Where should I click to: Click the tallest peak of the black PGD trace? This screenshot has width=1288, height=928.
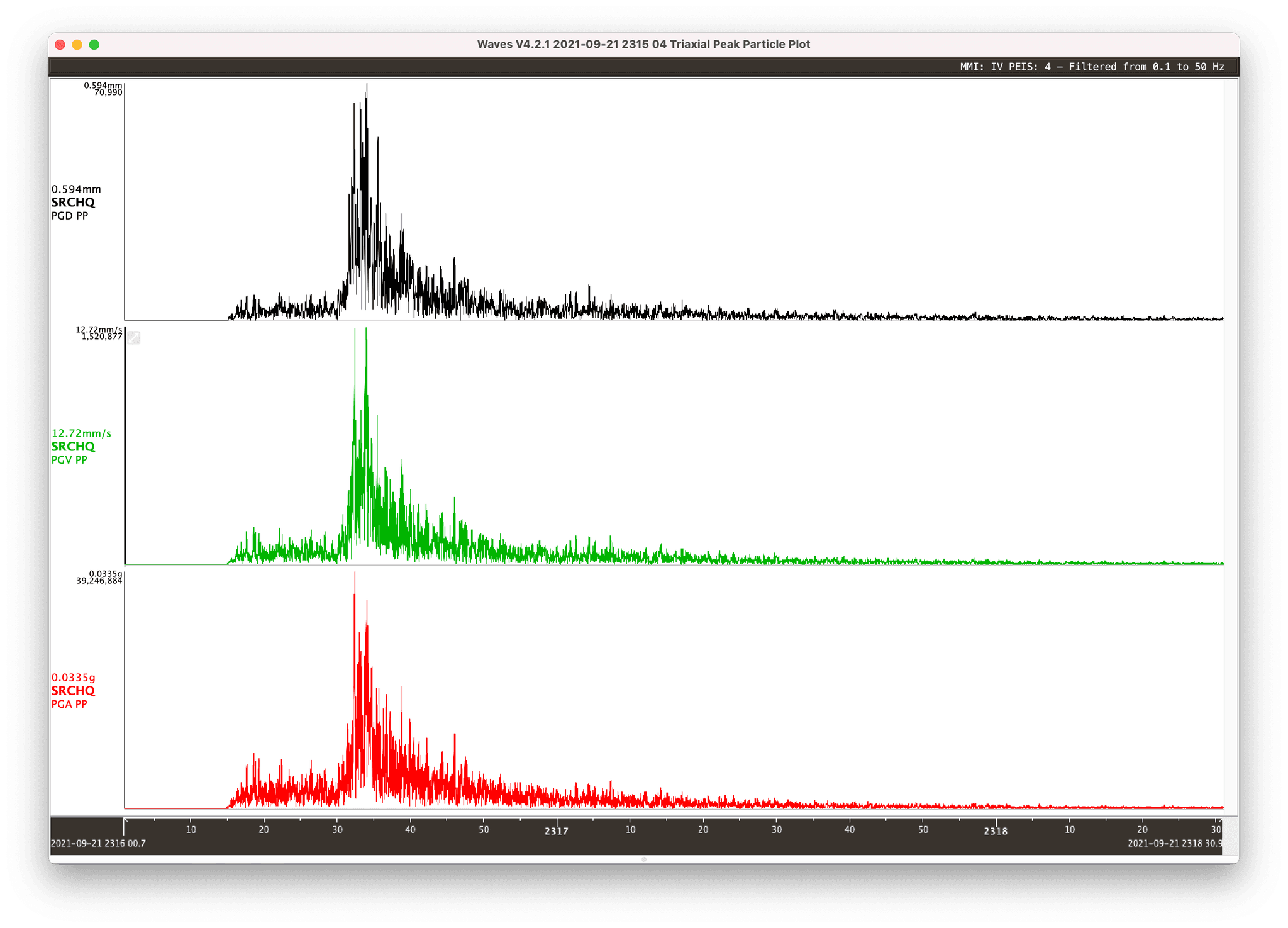pos(367,86)
